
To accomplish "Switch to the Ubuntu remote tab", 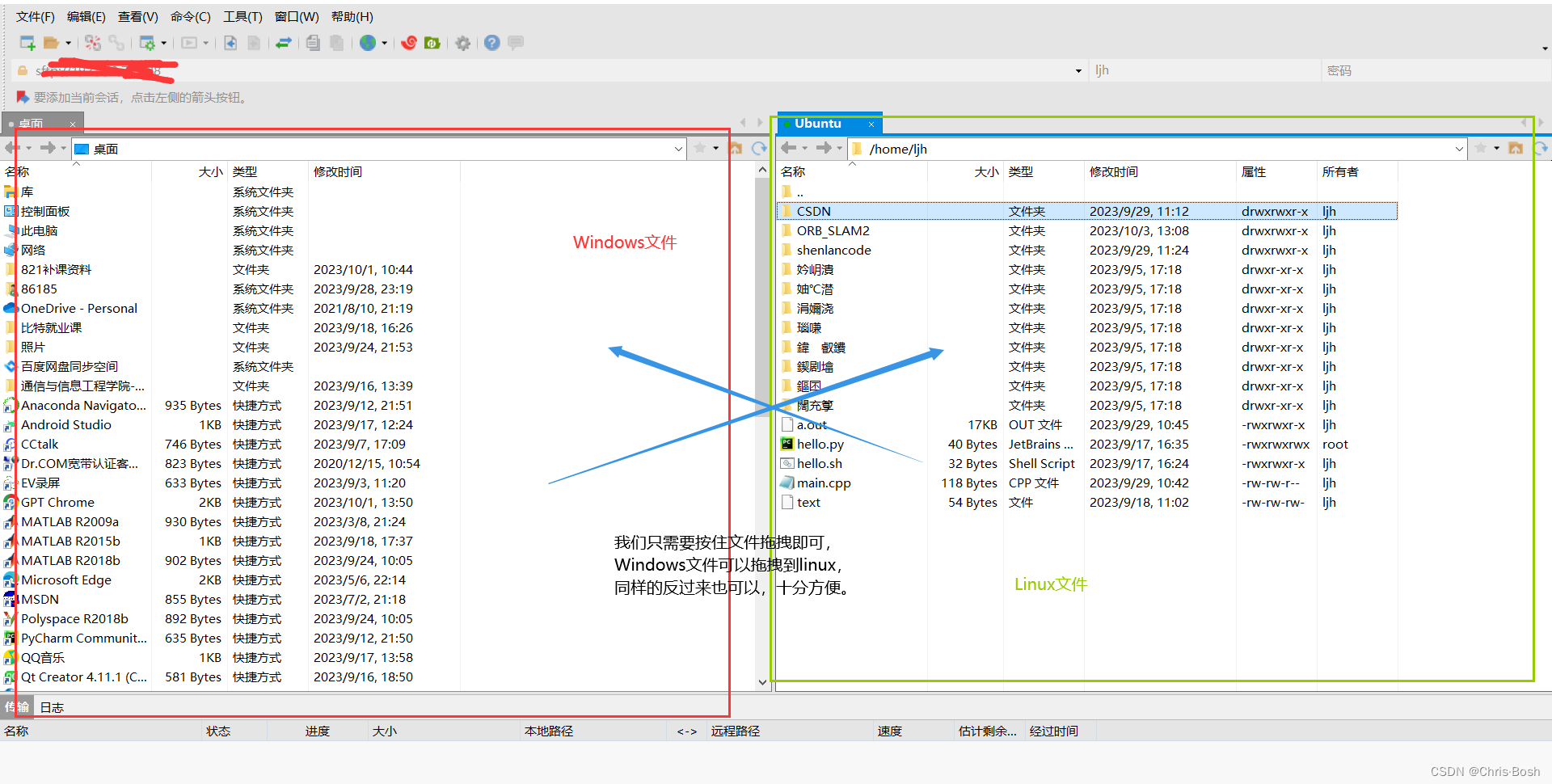I will 829,124.
